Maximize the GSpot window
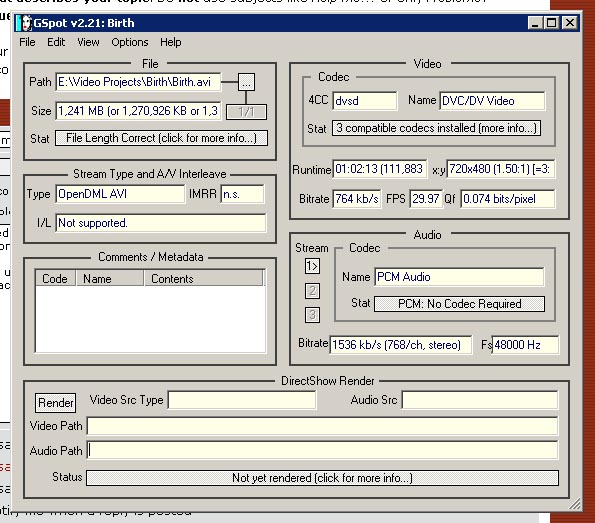 point(551,23)
